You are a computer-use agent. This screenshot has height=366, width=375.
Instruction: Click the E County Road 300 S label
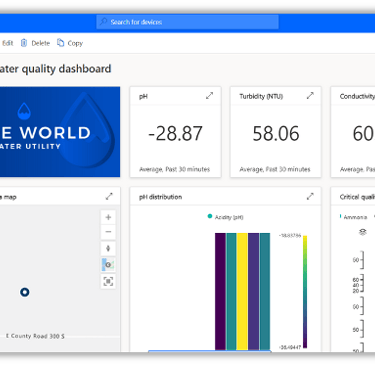click(x=35, y=336)
